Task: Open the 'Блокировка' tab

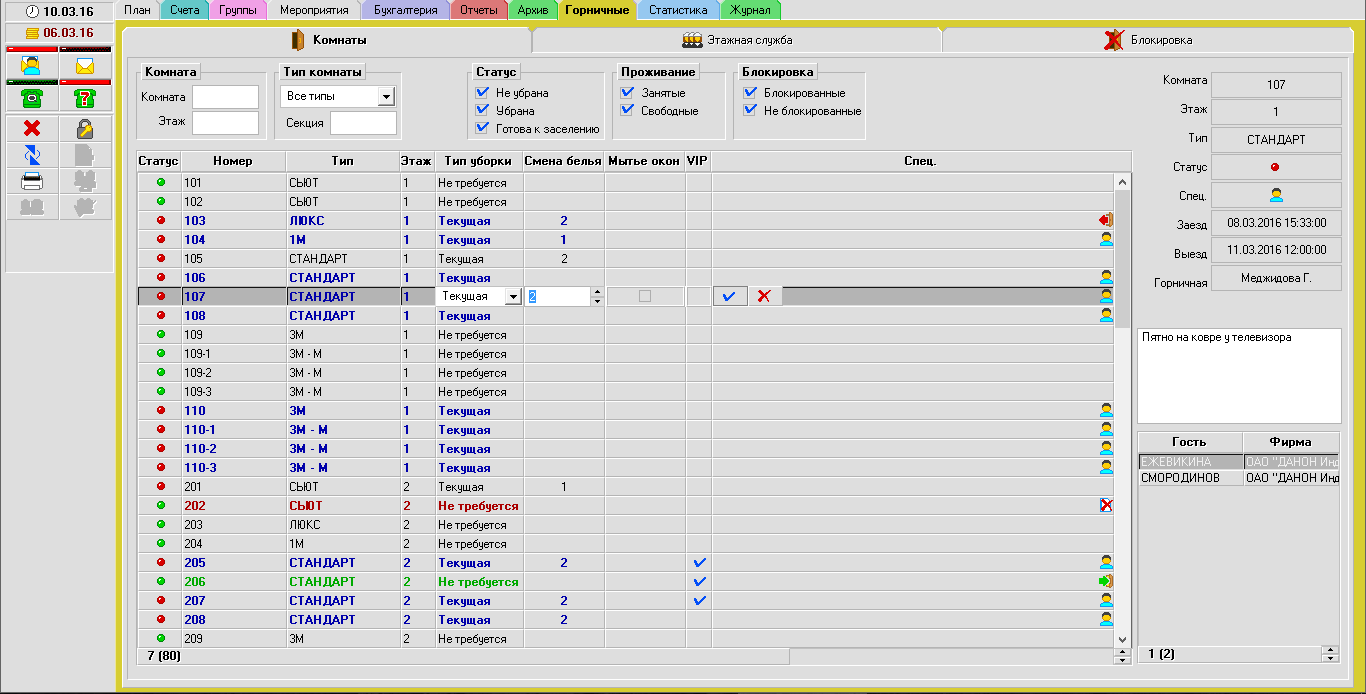Action: click(1148, 40)
